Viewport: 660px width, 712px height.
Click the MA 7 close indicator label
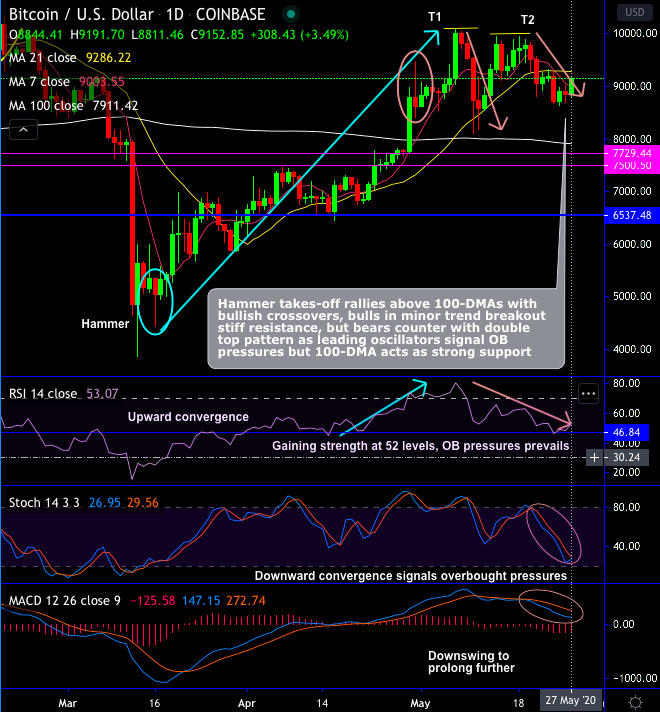[x=39, y=82]
